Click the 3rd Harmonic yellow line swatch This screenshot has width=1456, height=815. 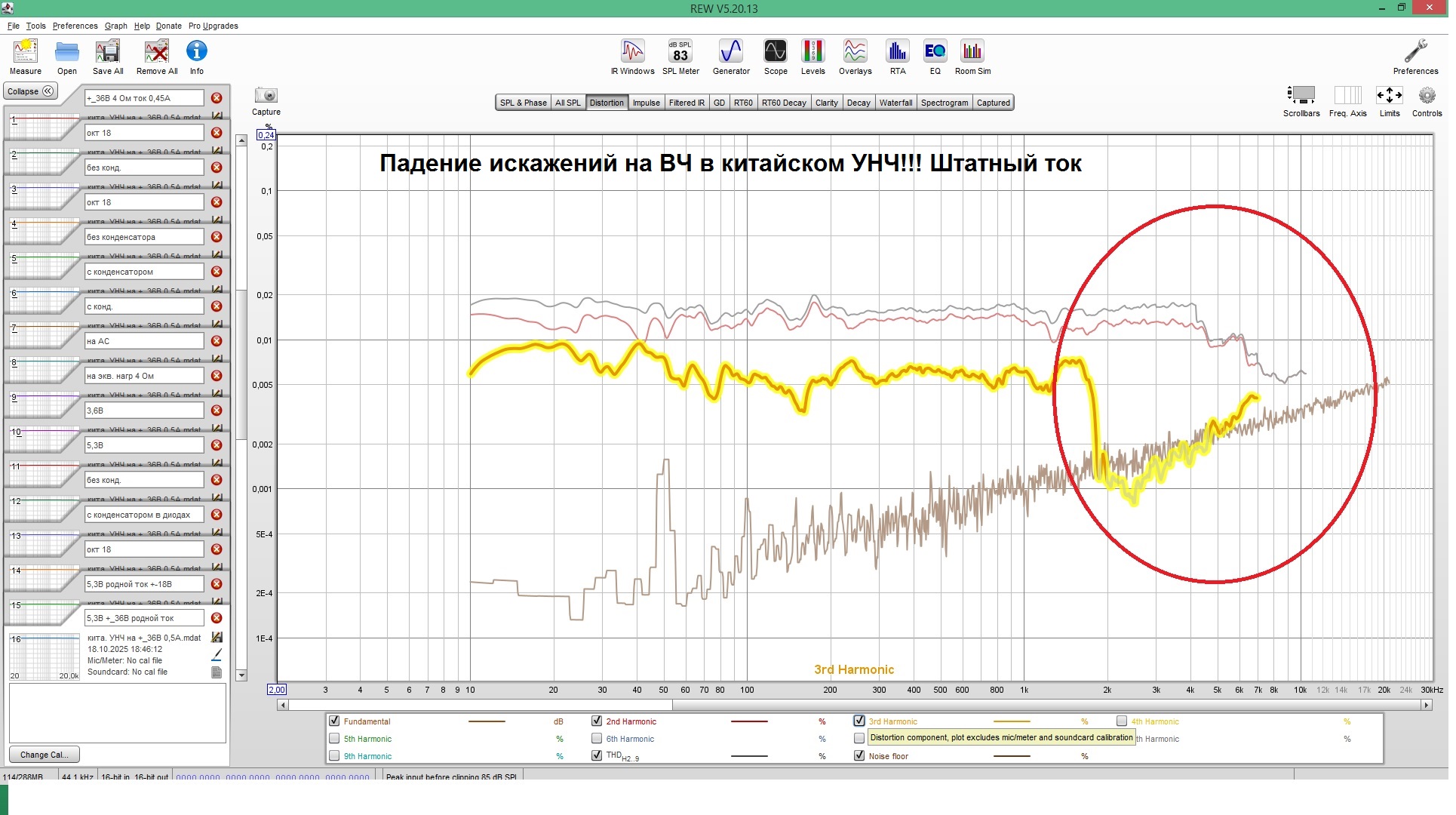tap(1012, 722)
